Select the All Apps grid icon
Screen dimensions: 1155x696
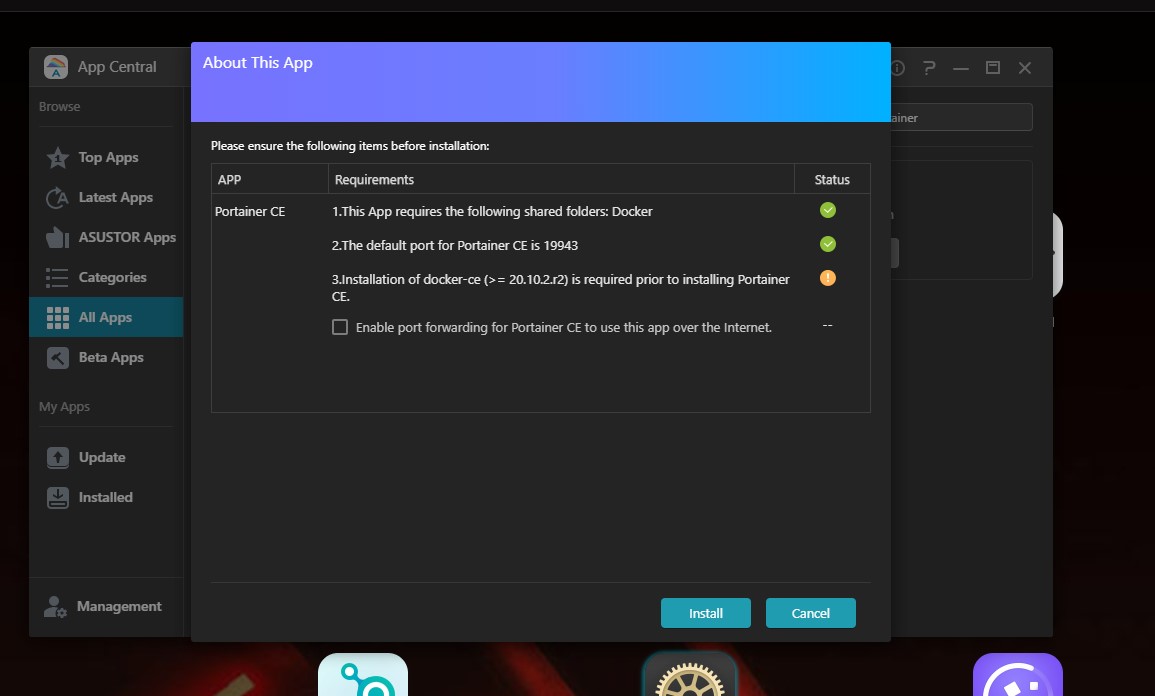(x=57, y=317)
